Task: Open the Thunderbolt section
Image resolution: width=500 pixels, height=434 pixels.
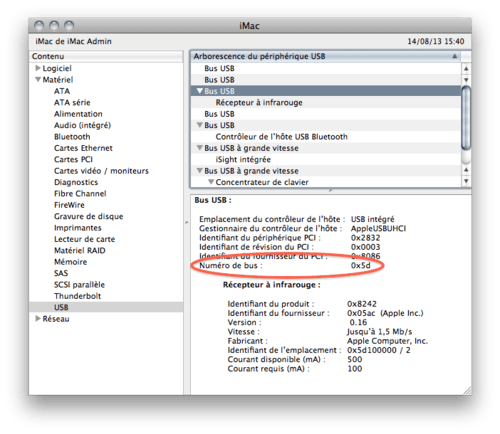Action: pyautogui.click(x=77, y=296)
